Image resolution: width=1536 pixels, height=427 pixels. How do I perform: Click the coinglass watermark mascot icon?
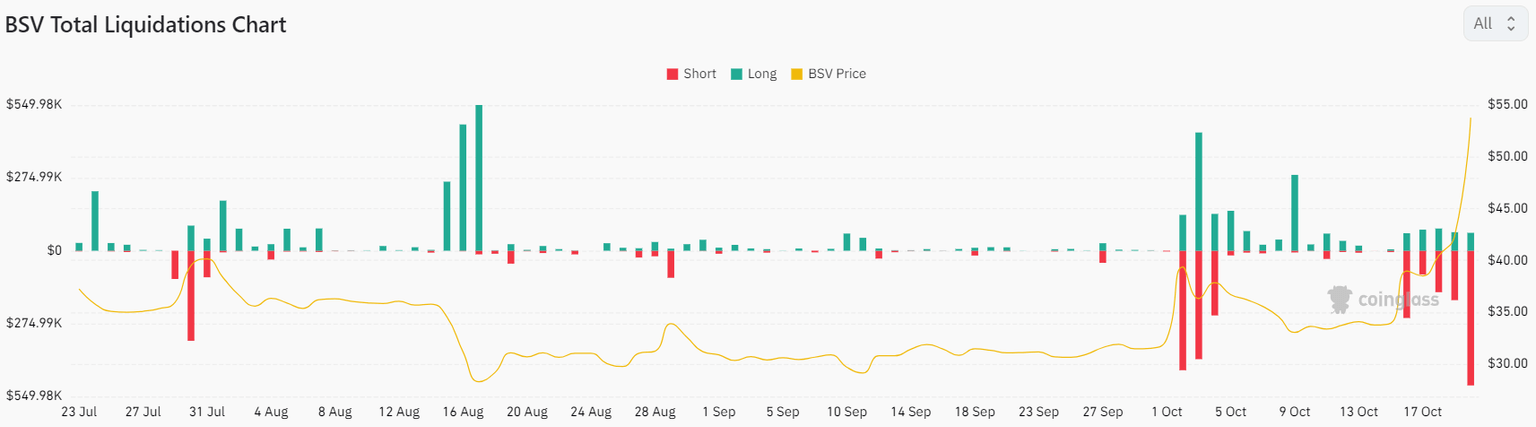pos(1340,299)
